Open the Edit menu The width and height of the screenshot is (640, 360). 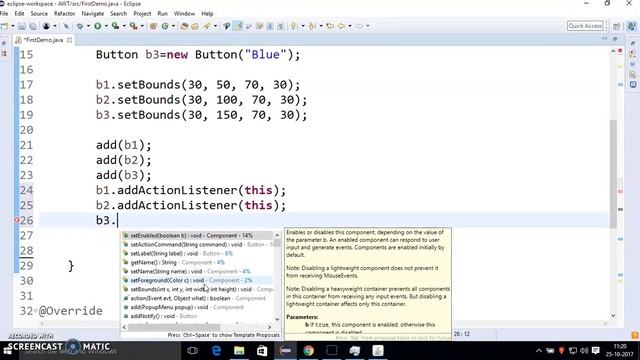pos(19,13)
